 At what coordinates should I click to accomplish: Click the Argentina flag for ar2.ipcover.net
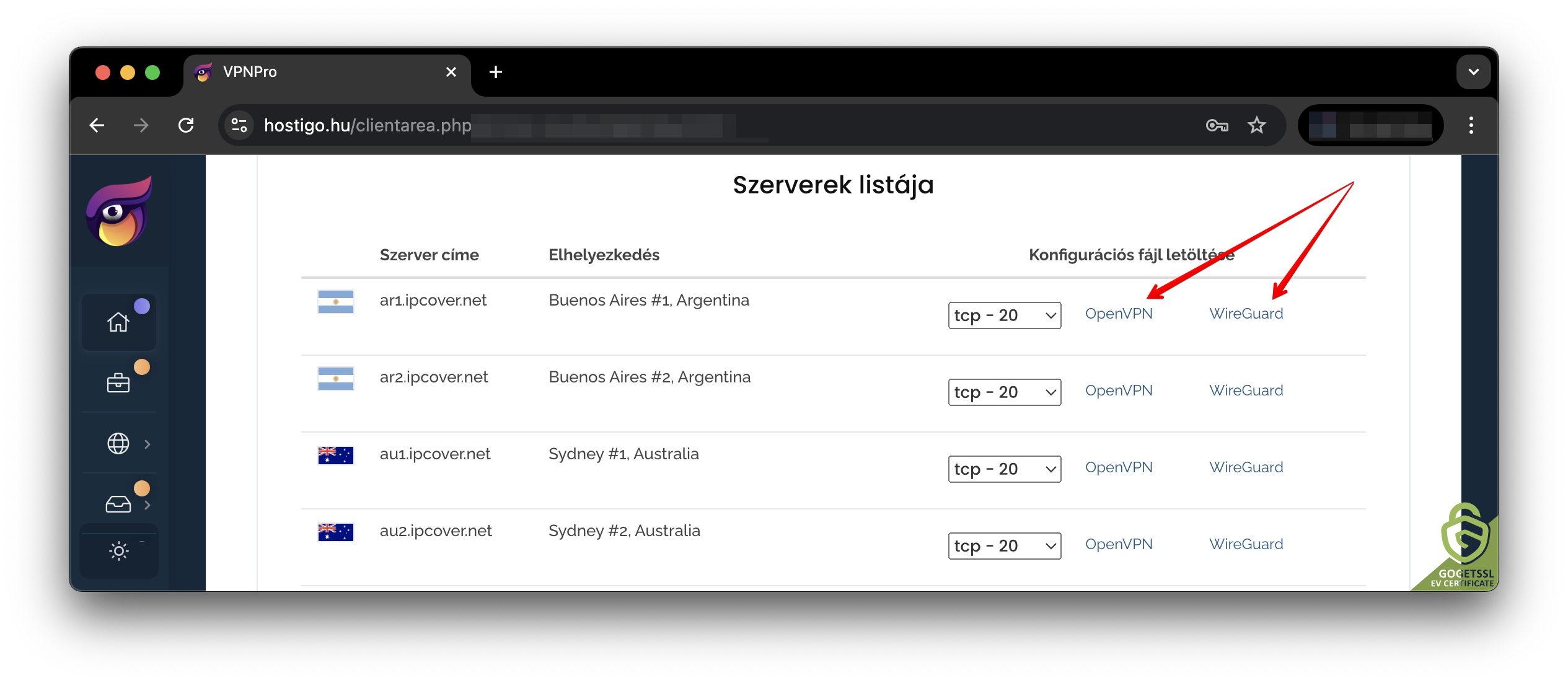(336, 379)
